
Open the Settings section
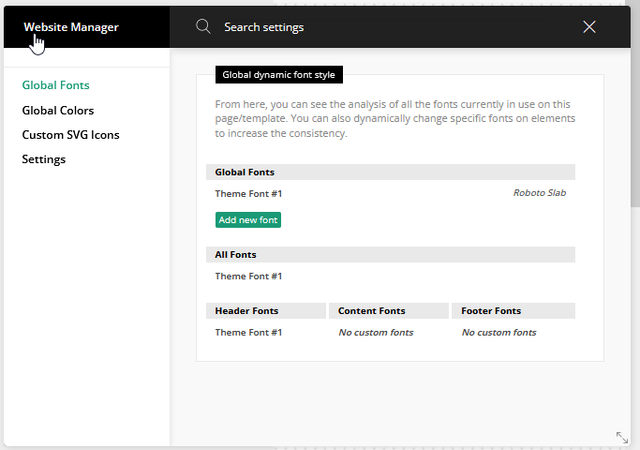pyautogui.click(x=44, y=159)
